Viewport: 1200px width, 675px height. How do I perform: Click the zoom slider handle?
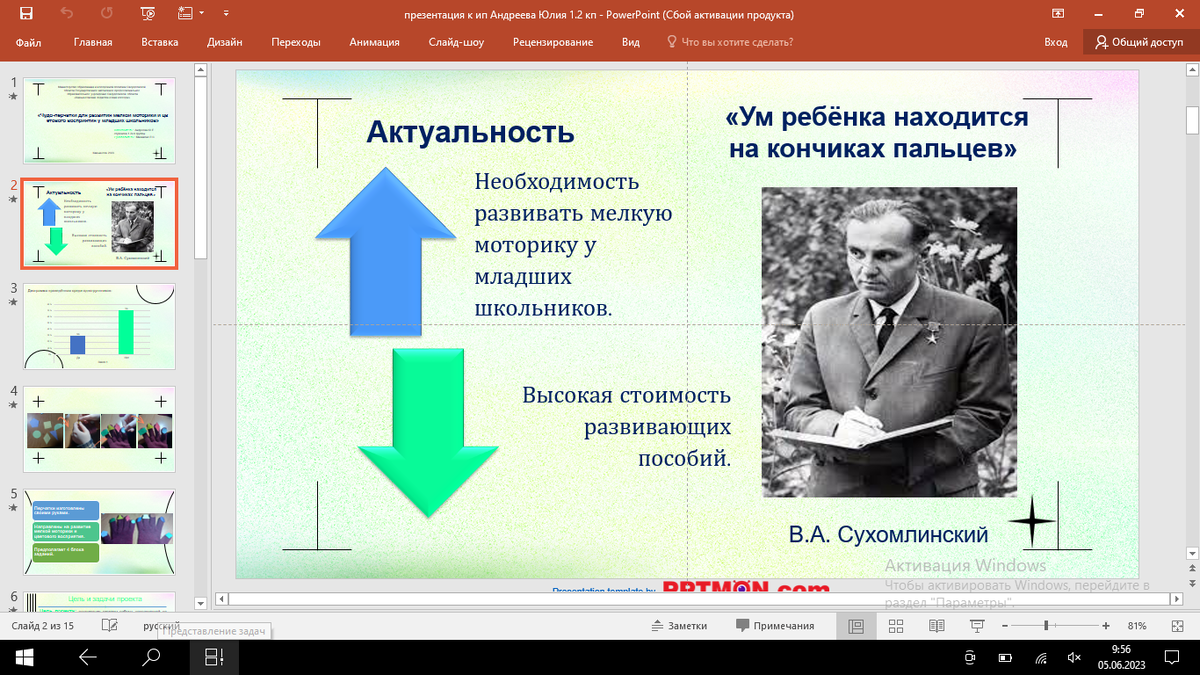(x=1046, y=626)
